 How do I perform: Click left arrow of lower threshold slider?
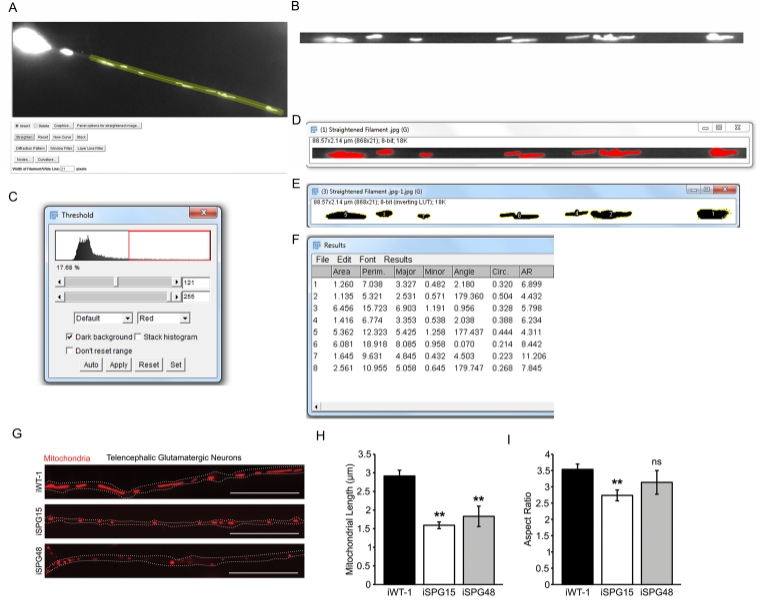pos(60,282)
